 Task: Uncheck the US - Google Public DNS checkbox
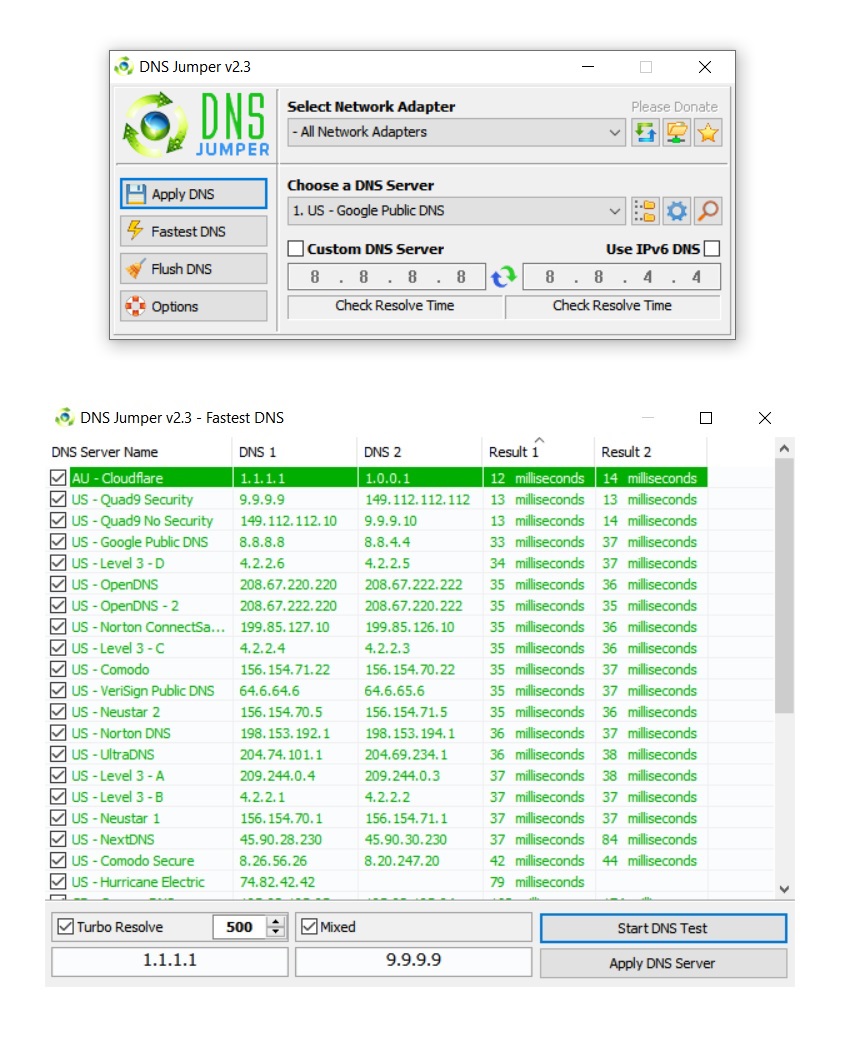point(58,542)
